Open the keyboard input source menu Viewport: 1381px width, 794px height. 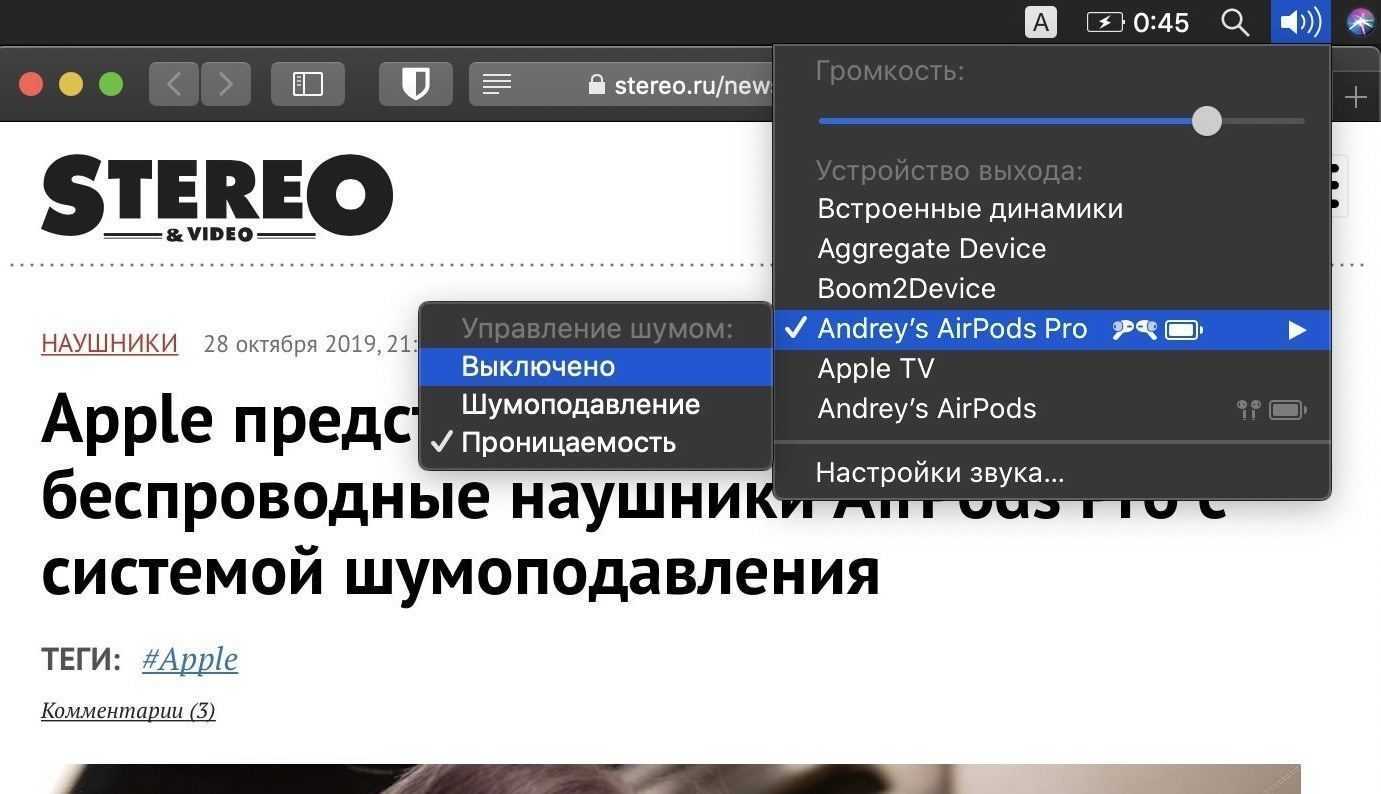click(x=1041, y=22)
